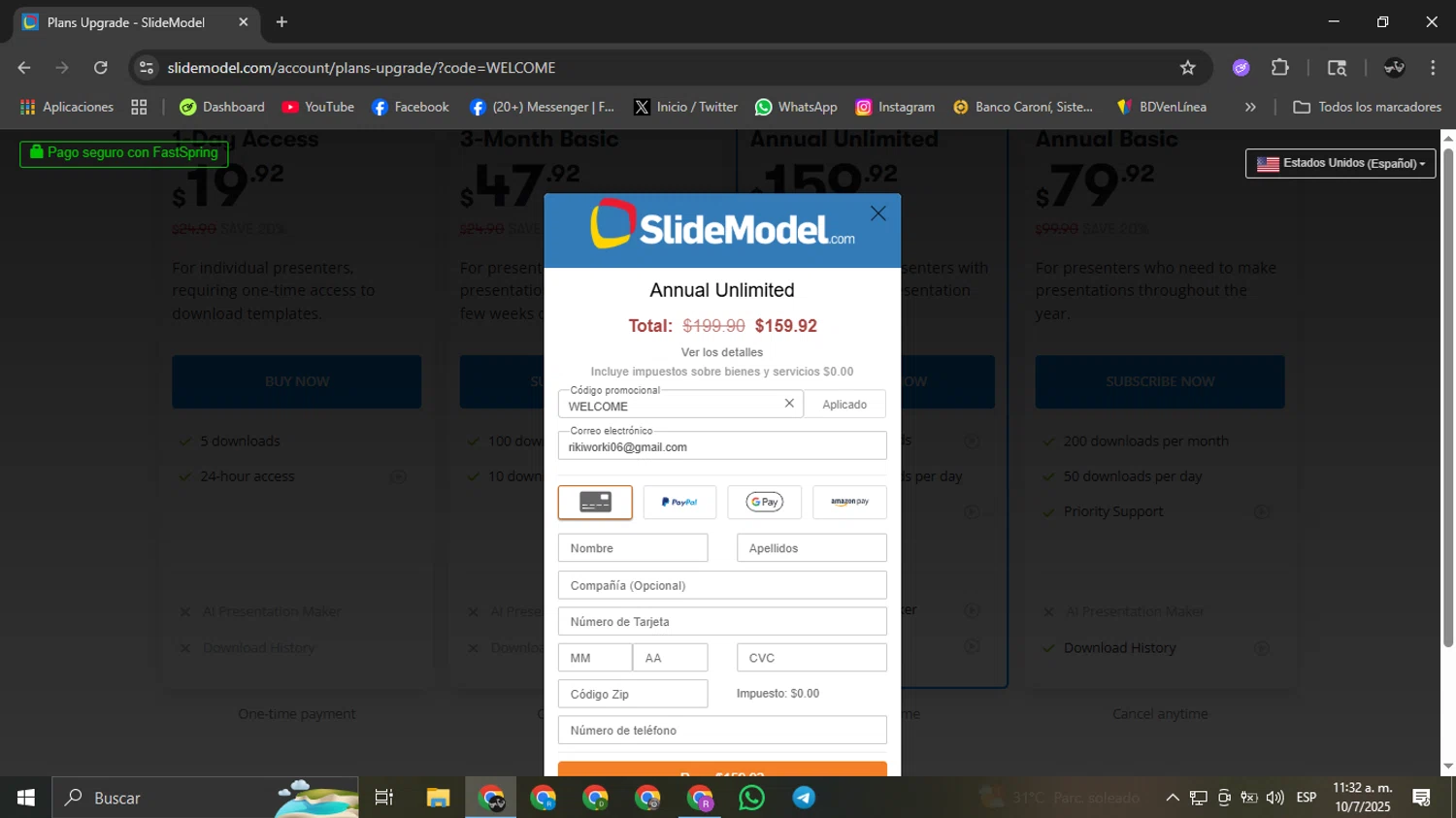Choose Amazon Pay as payment method
1456x818 pixels.
[849, 502]
